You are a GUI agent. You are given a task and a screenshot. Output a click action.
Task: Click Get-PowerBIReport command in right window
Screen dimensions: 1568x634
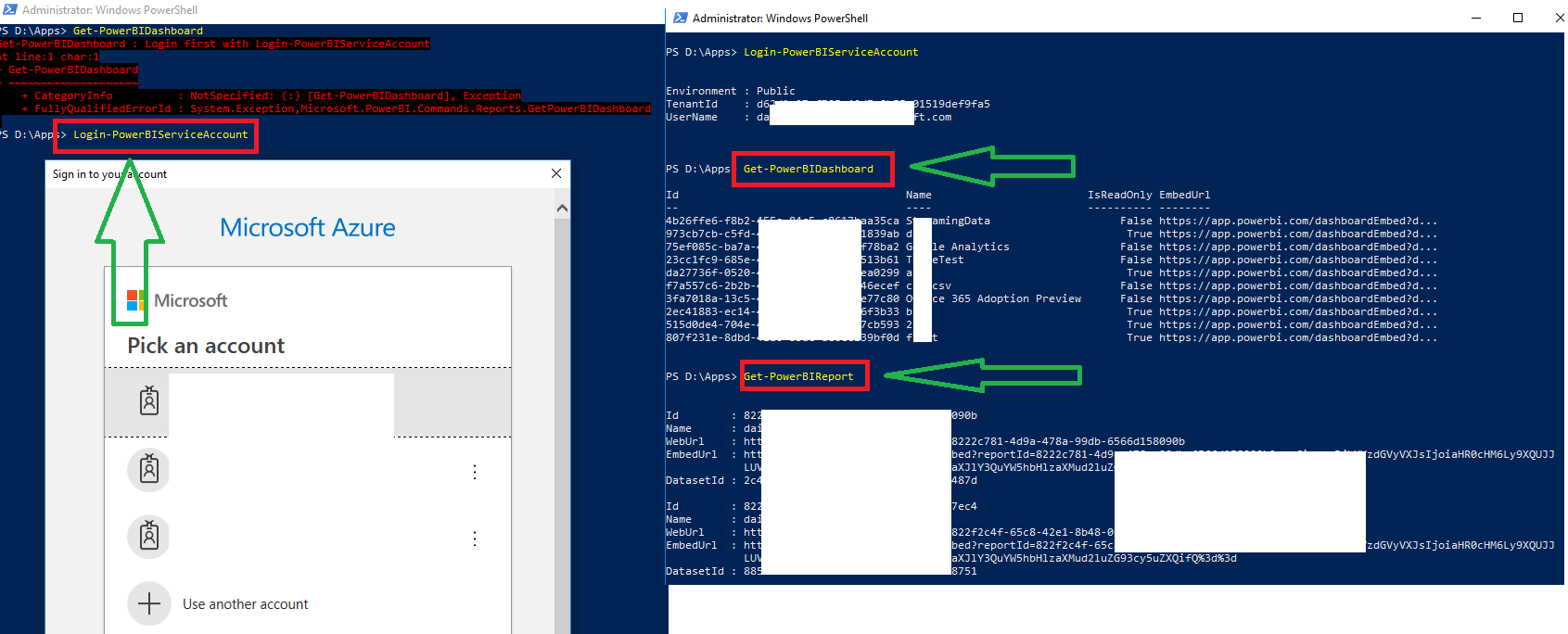[x=798, y=376]
